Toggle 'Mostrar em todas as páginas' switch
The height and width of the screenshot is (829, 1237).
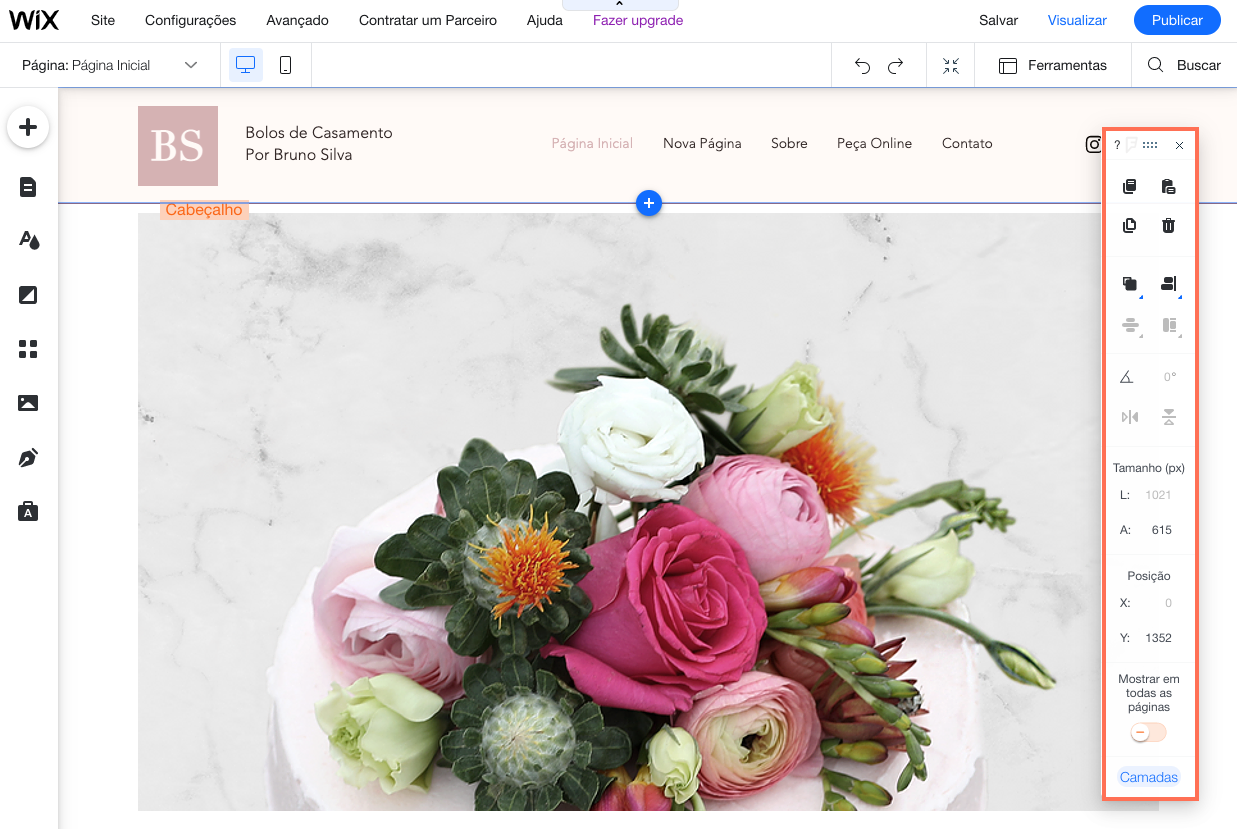pyautogui.click(x=1149, y=733)
